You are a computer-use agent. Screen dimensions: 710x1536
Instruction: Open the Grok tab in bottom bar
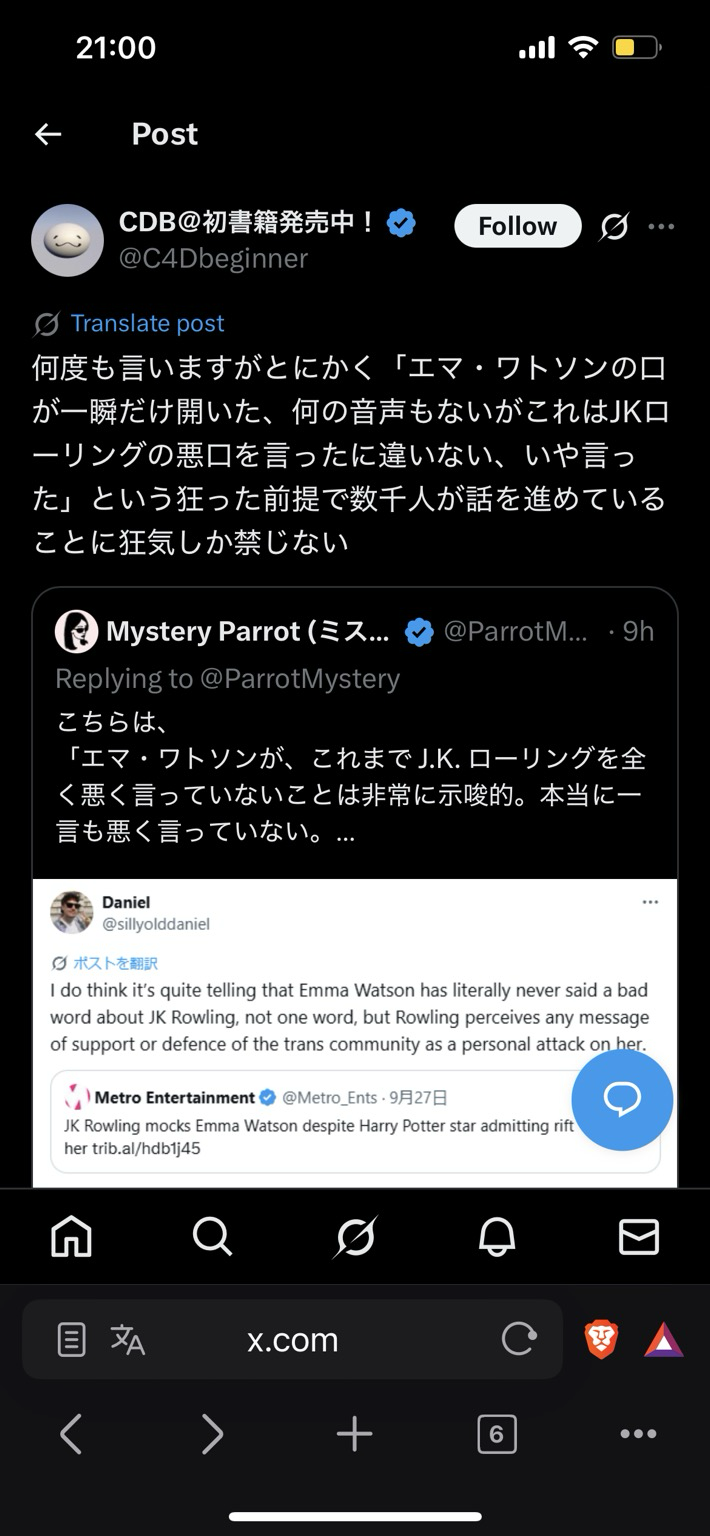click(x=355, y=1237)
